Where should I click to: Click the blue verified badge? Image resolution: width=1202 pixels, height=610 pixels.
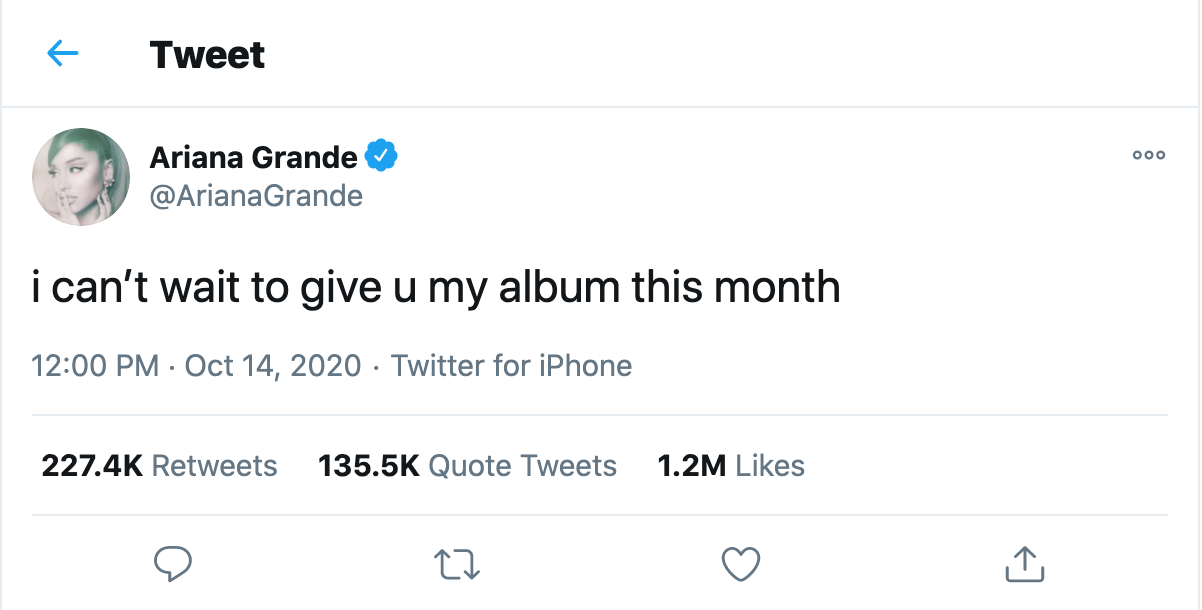pyautogui.click(x=382, y=156)
